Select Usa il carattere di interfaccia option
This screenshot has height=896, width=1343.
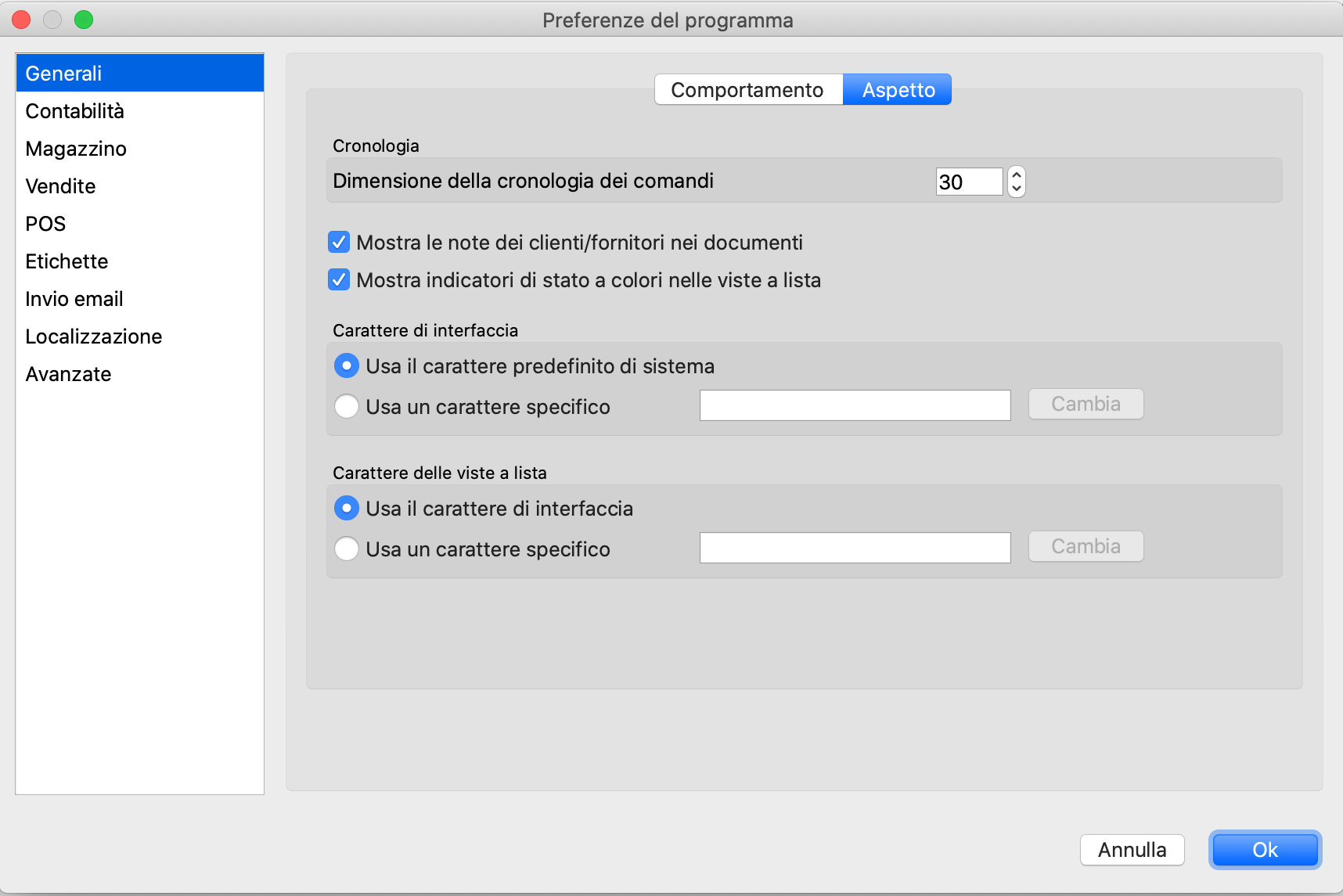pyautogui.click(x=347, y=509)
